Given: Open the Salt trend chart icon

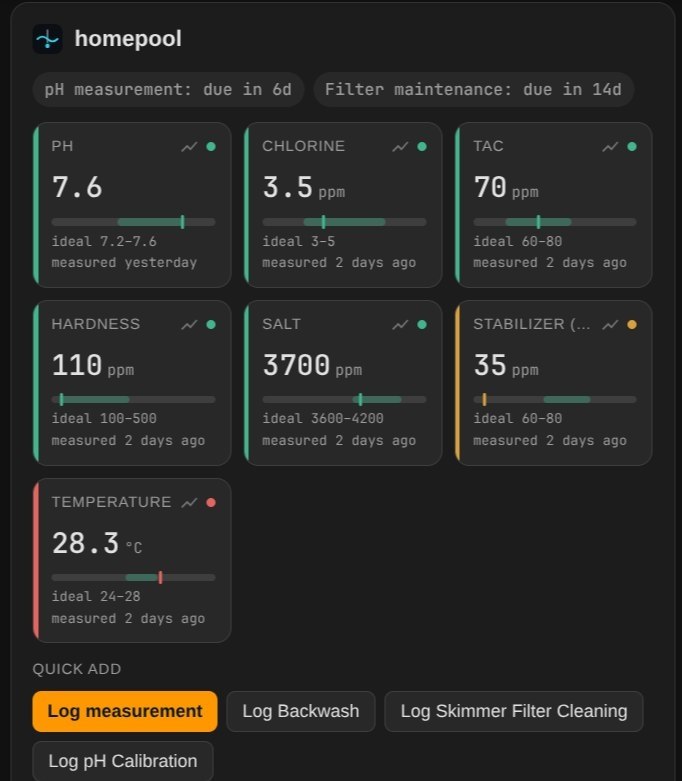Looking at the screenshot, I should [400, 325].
